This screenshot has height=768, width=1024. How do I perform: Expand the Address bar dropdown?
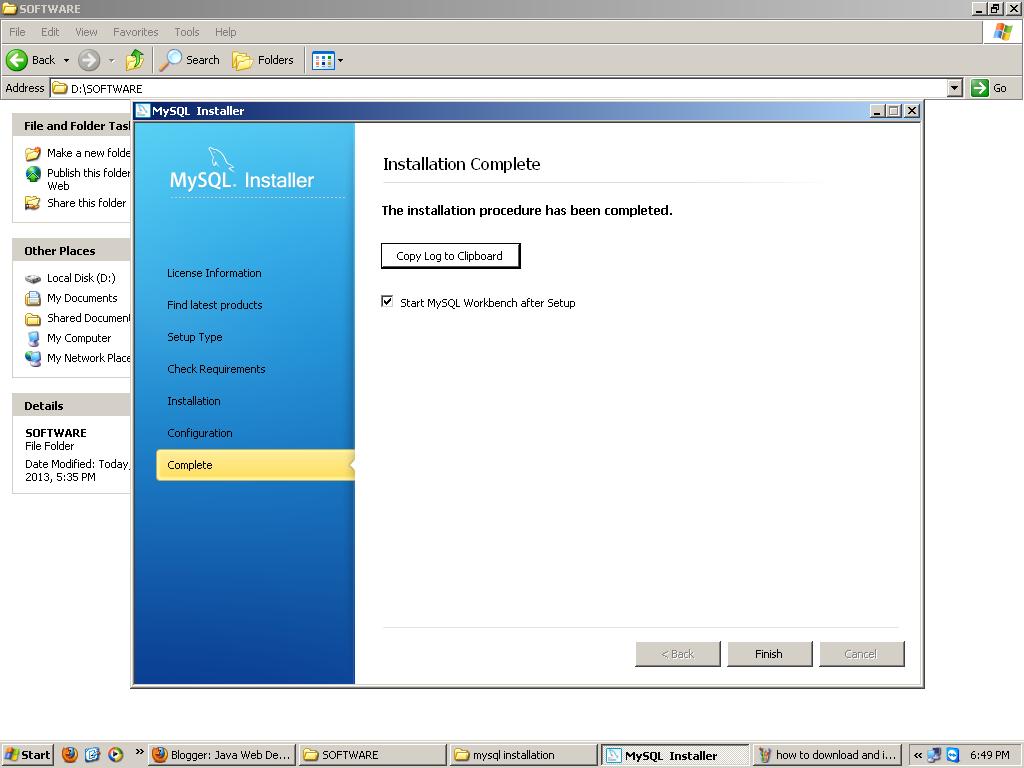pyautogui.click(x=956, y=88)
